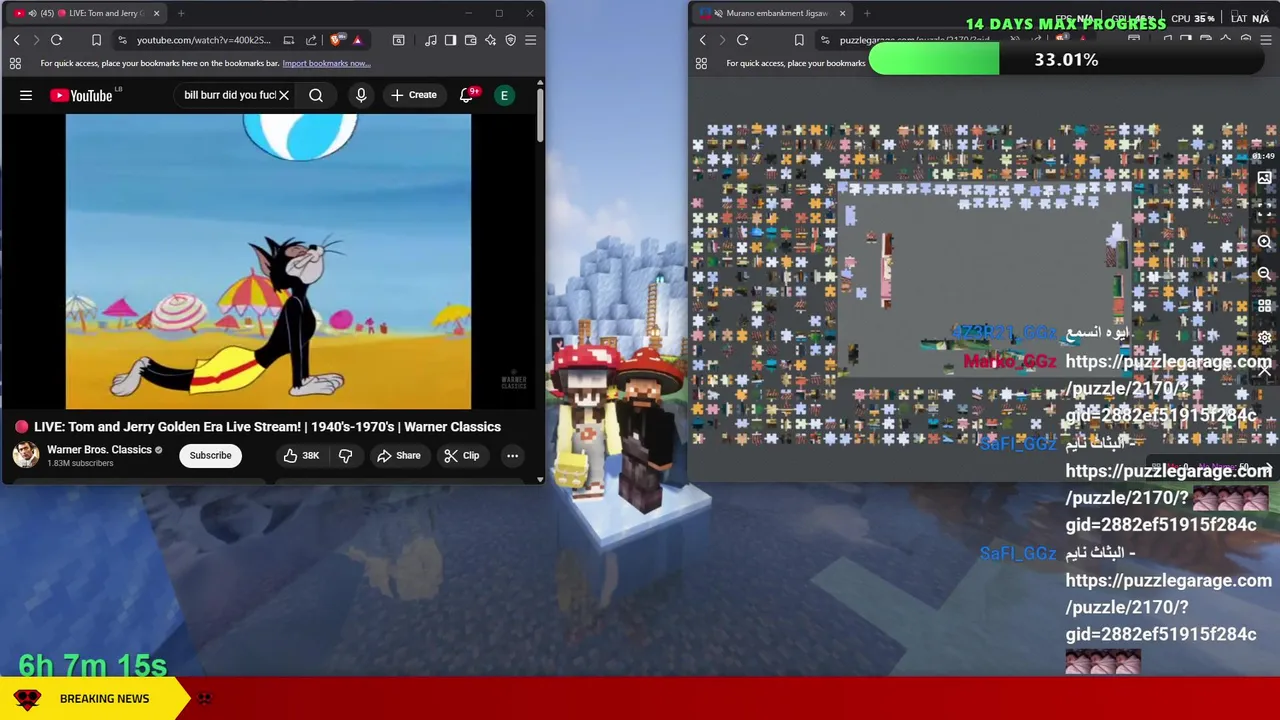The width and height of the screenshot is (1280, 720).
Task: Open the Warner Bros. Classics channel name
Action: click(99, 449)
